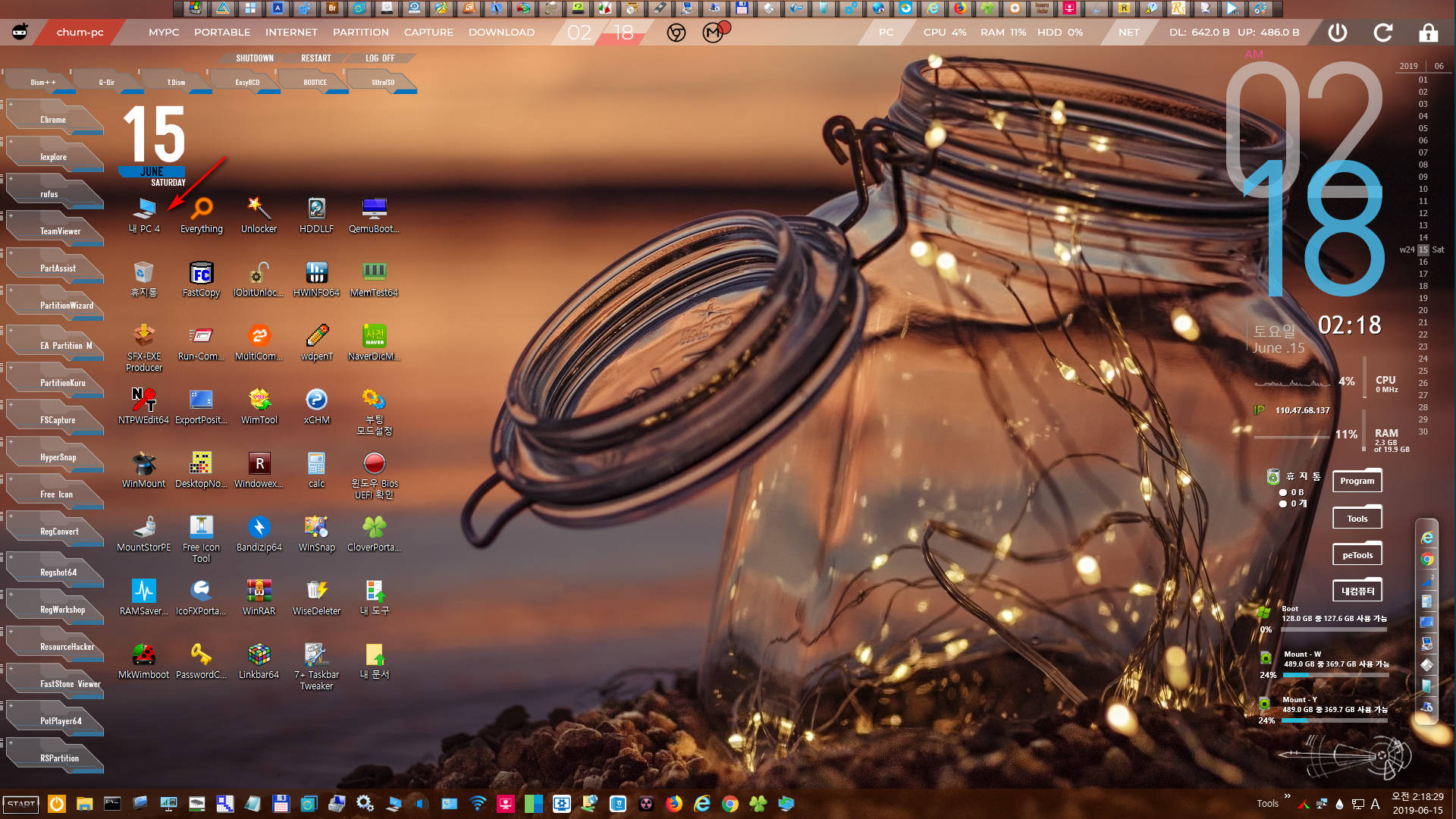The image size is (1456, 819).
Task: Open the PARTITION menu
Action: click(x=361, y=33)
